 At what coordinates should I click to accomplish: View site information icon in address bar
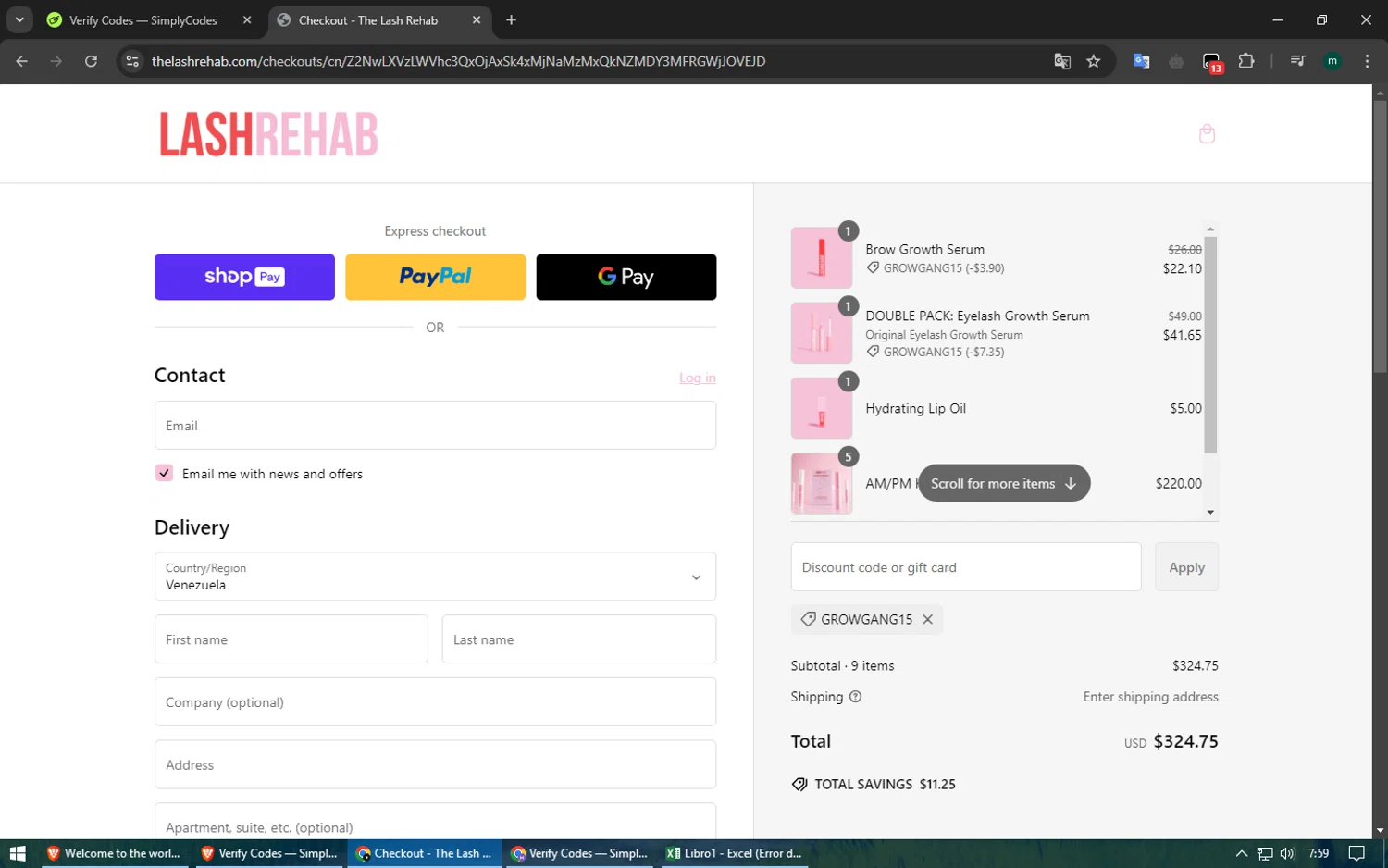tap(132, 61)
